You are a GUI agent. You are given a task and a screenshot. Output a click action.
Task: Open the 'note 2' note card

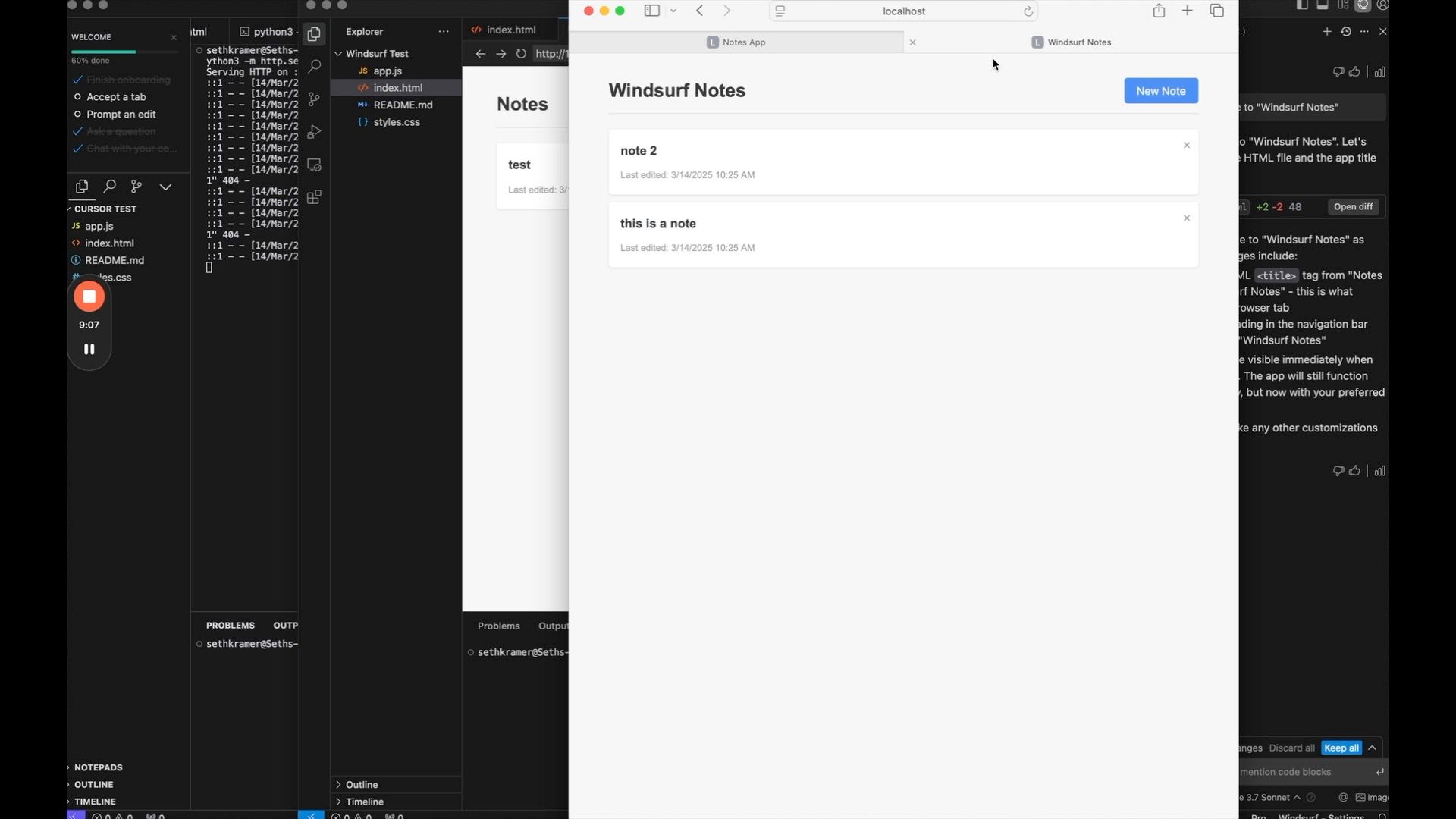pos(903,162)
